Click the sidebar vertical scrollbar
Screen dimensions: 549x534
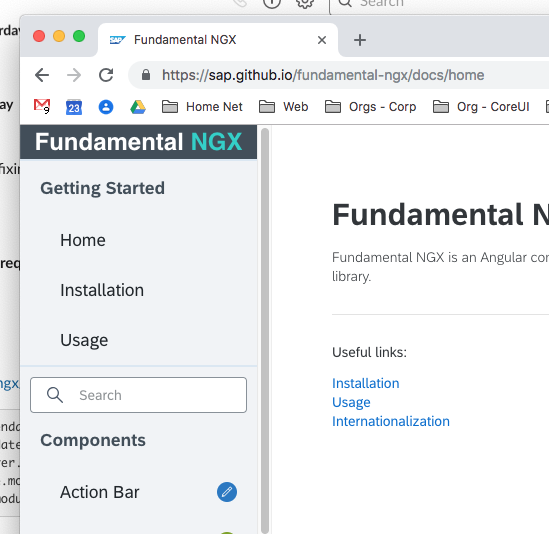[265, 330]
